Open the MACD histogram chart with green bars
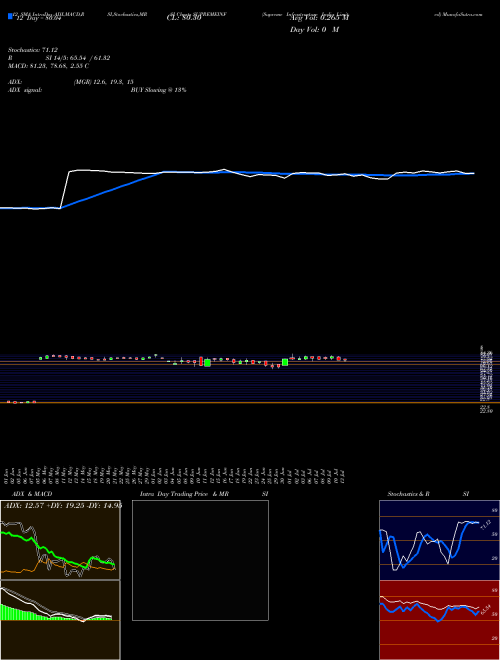Image resolution: width=500 pixels, height=660 pixels. click(x=60, y=620)
